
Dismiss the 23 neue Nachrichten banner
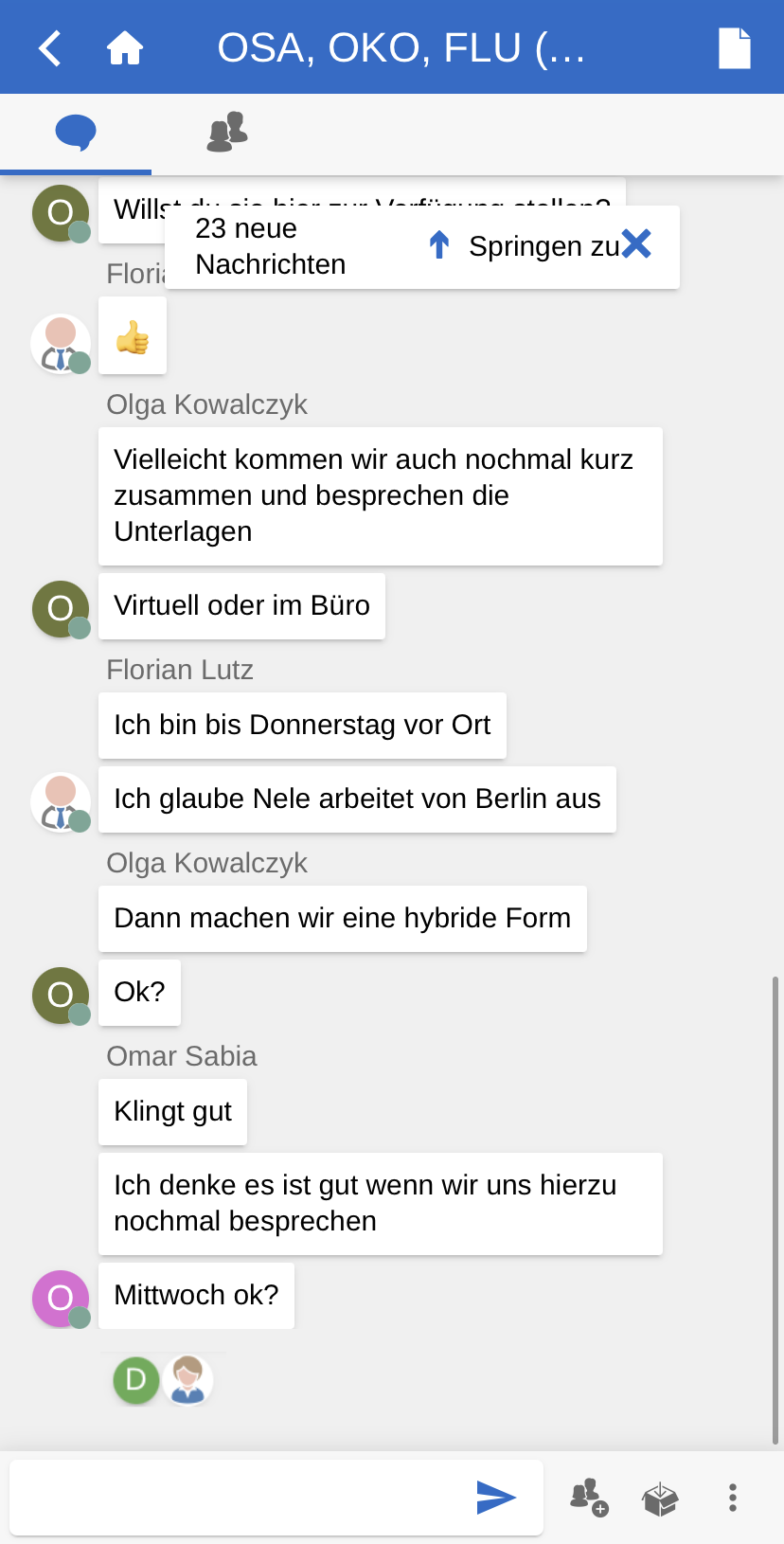point(637,244)
